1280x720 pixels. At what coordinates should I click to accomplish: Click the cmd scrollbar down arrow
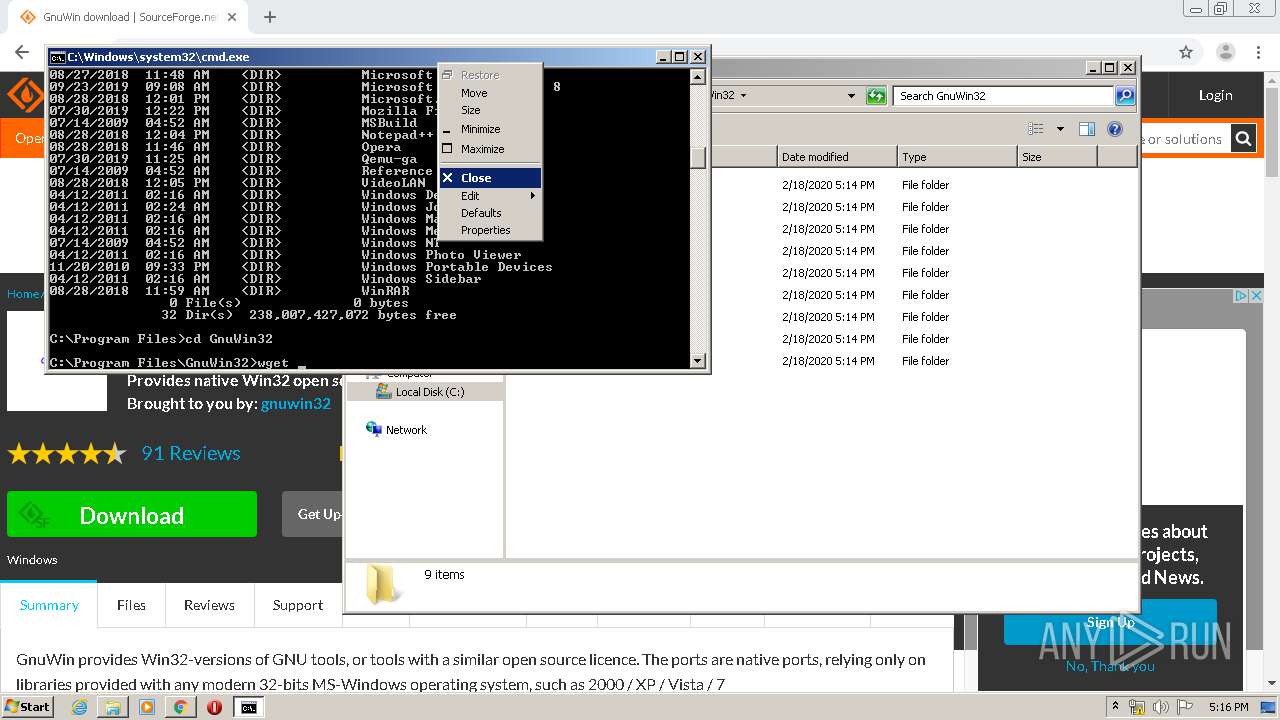(698, 360)
